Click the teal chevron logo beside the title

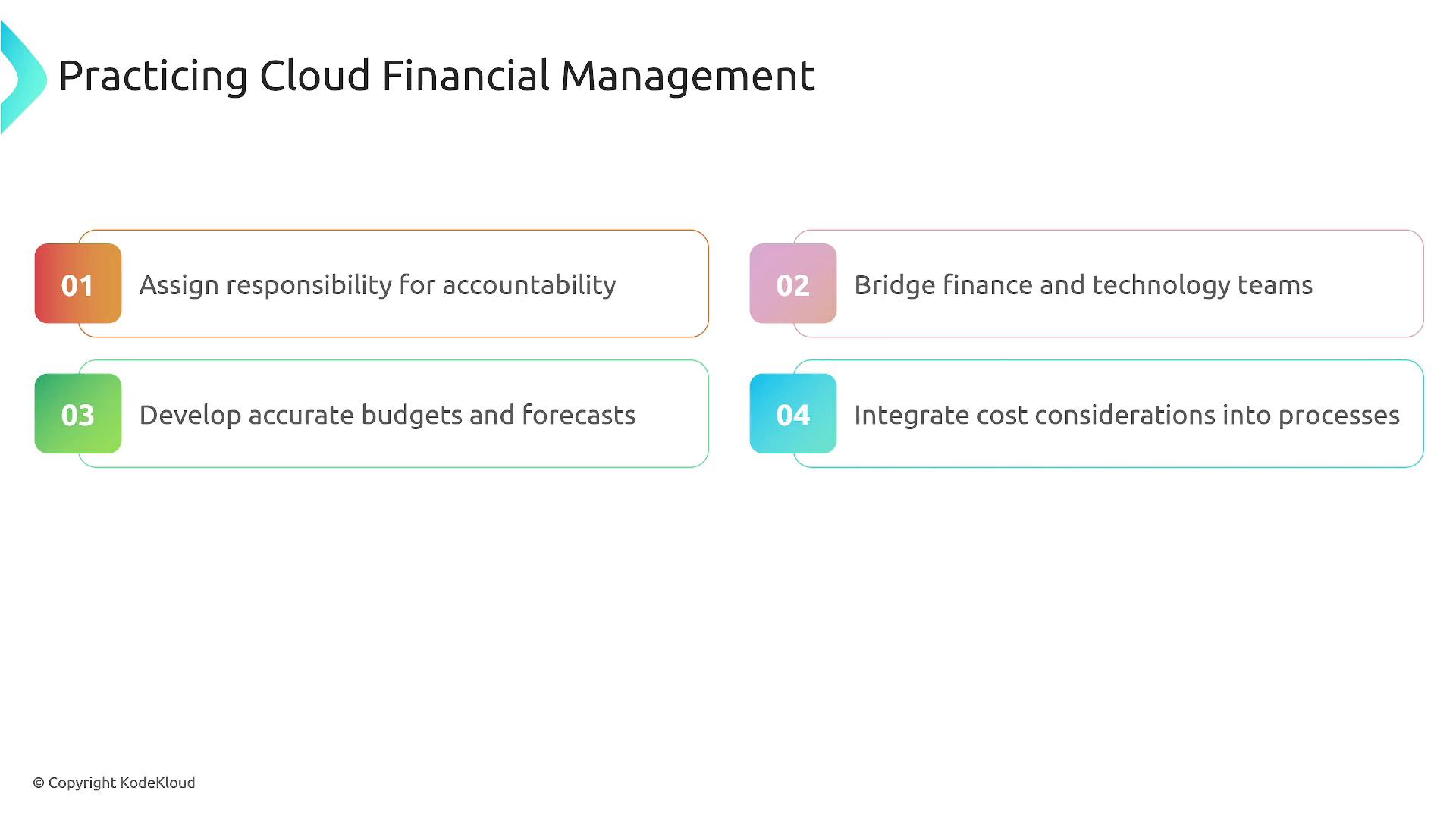pyautogui.click(x=24, y=78)
